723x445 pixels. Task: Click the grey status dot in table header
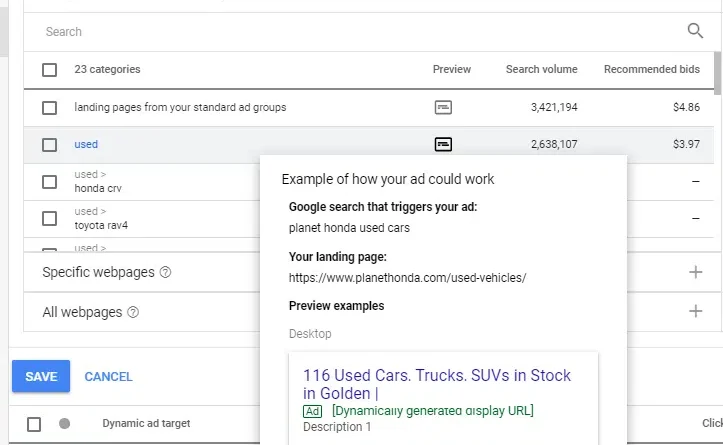pyautogui.click(x=65, y=424)
